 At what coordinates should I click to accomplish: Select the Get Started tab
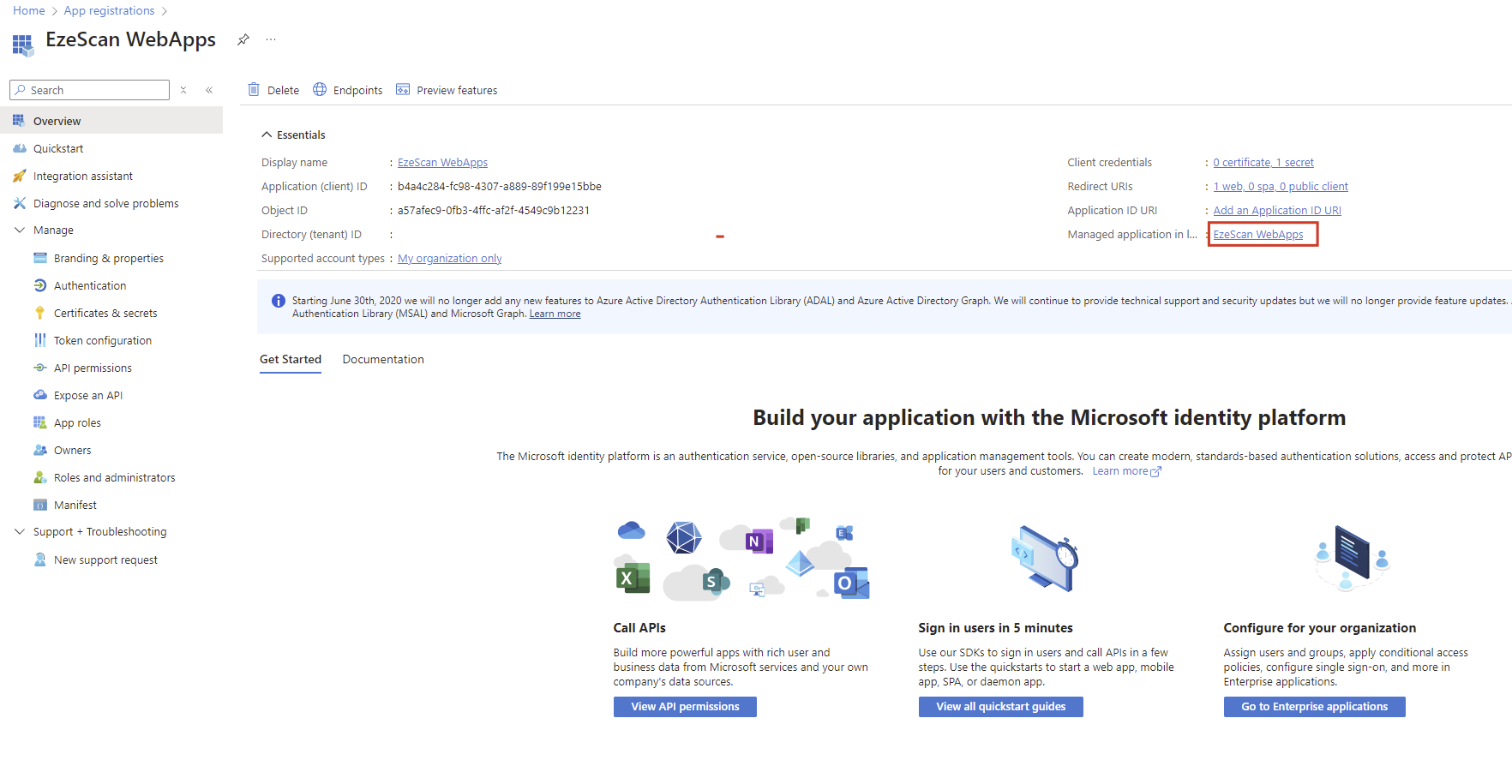(x=291, y=359)
